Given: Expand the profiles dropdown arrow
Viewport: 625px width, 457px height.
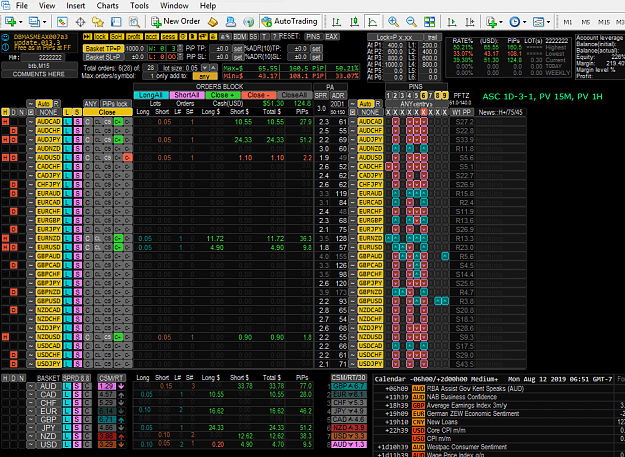Looking at the screenshot, I should [x=45, y=22].
